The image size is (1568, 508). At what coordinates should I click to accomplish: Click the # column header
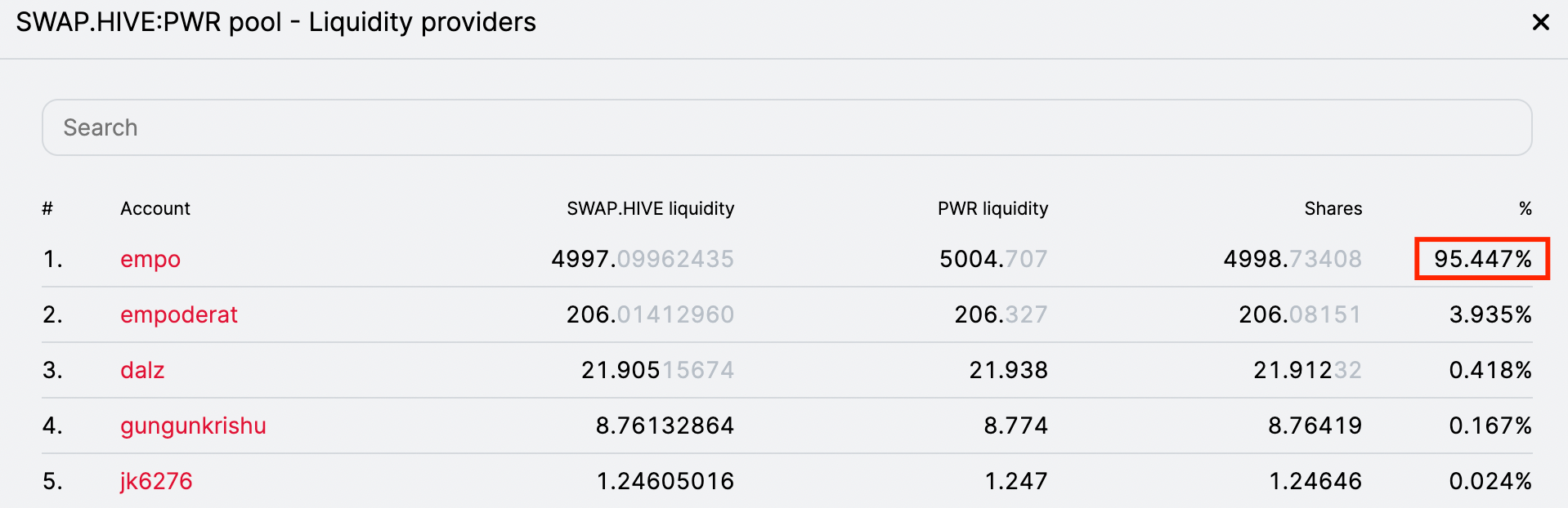pos(47,208)
